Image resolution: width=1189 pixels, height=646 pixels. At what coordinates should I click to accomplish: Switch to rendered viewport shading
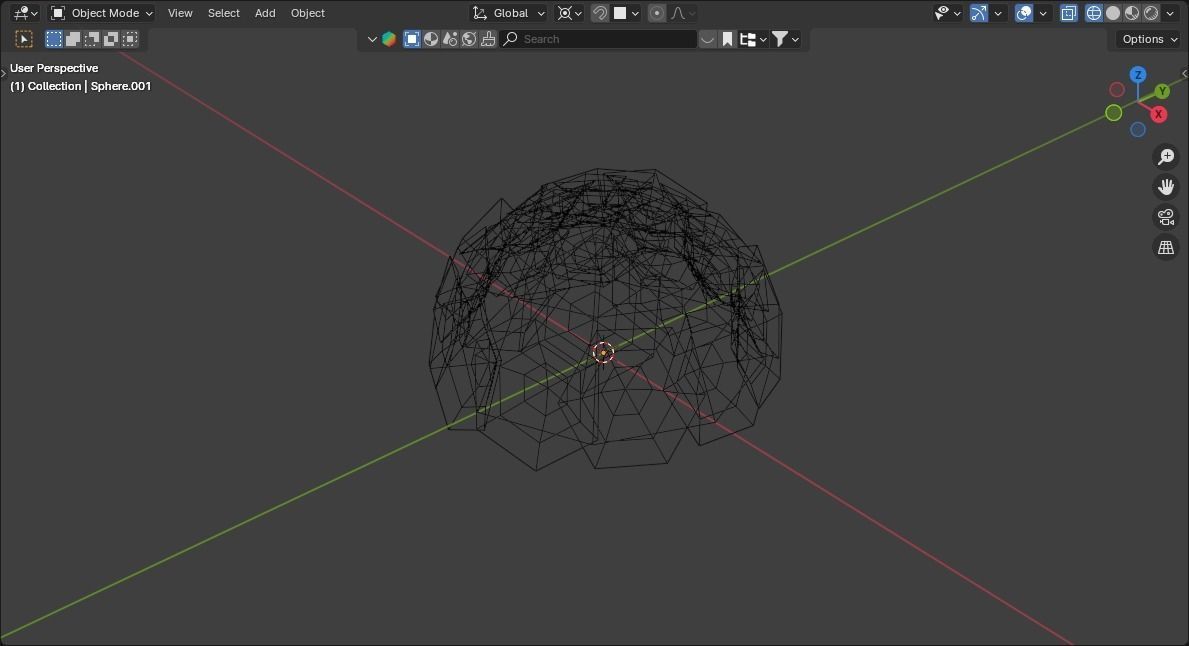[1150, 13]
